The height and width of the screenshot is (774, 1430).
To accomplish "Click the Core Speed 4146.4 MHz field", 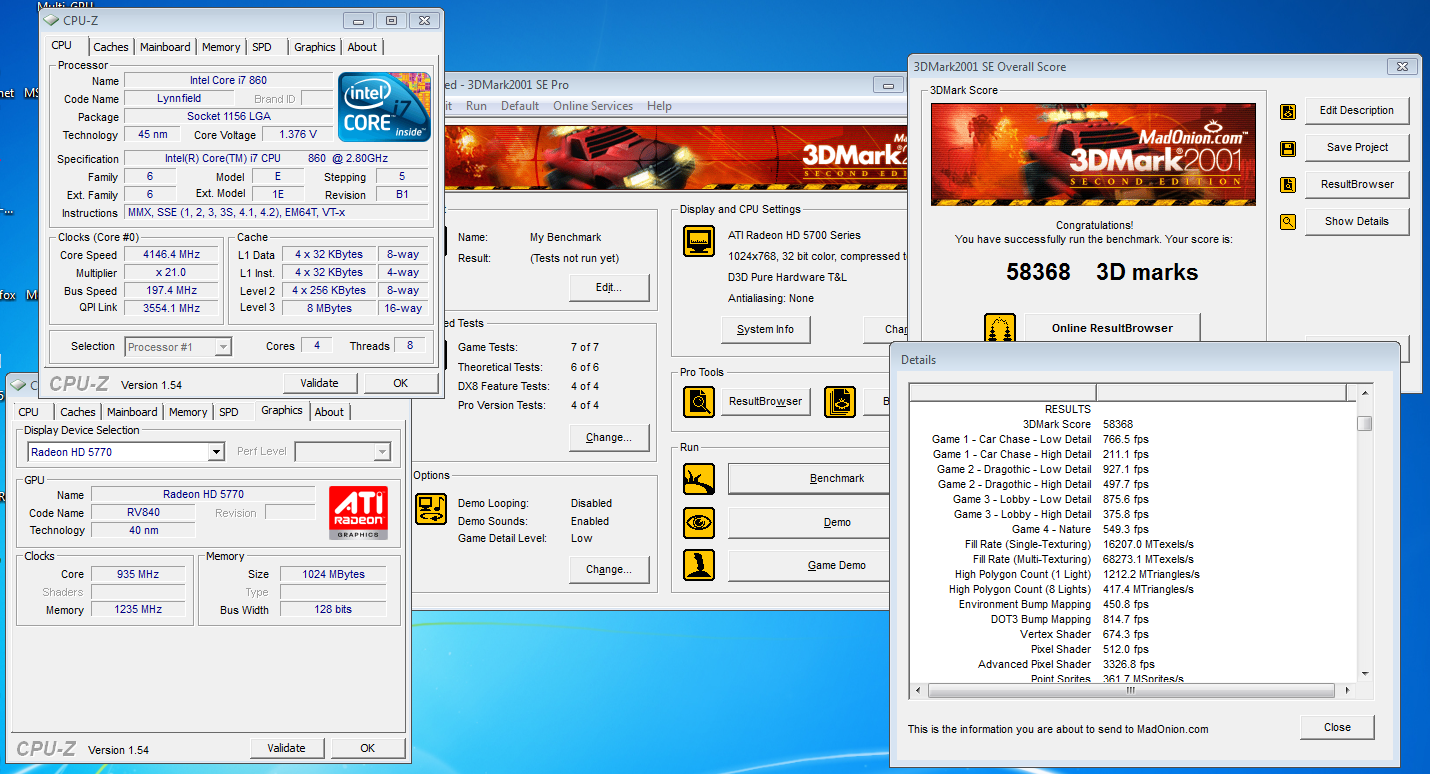I will [170, 255].
